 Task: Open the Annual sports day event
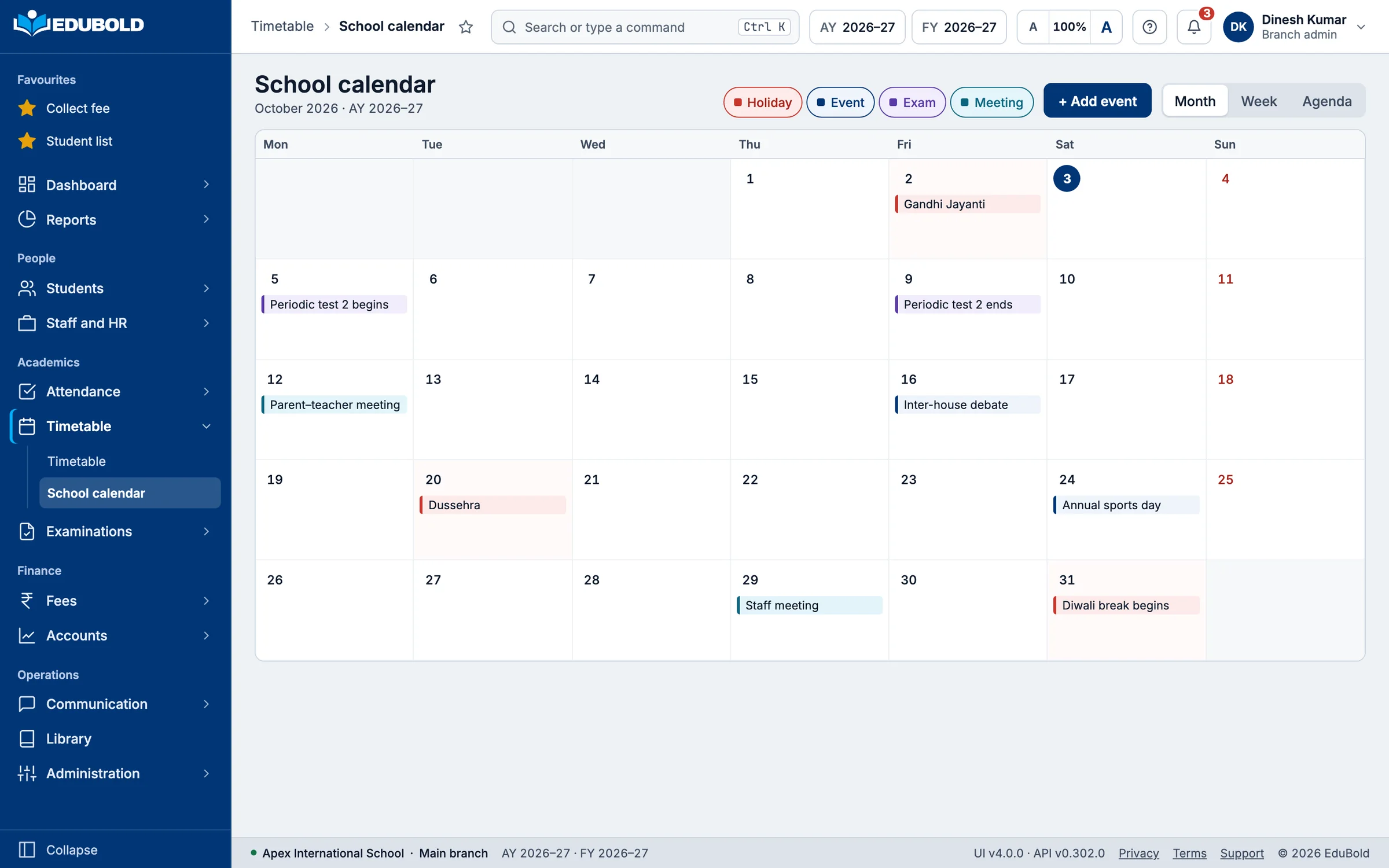(x=1126, y=505)
